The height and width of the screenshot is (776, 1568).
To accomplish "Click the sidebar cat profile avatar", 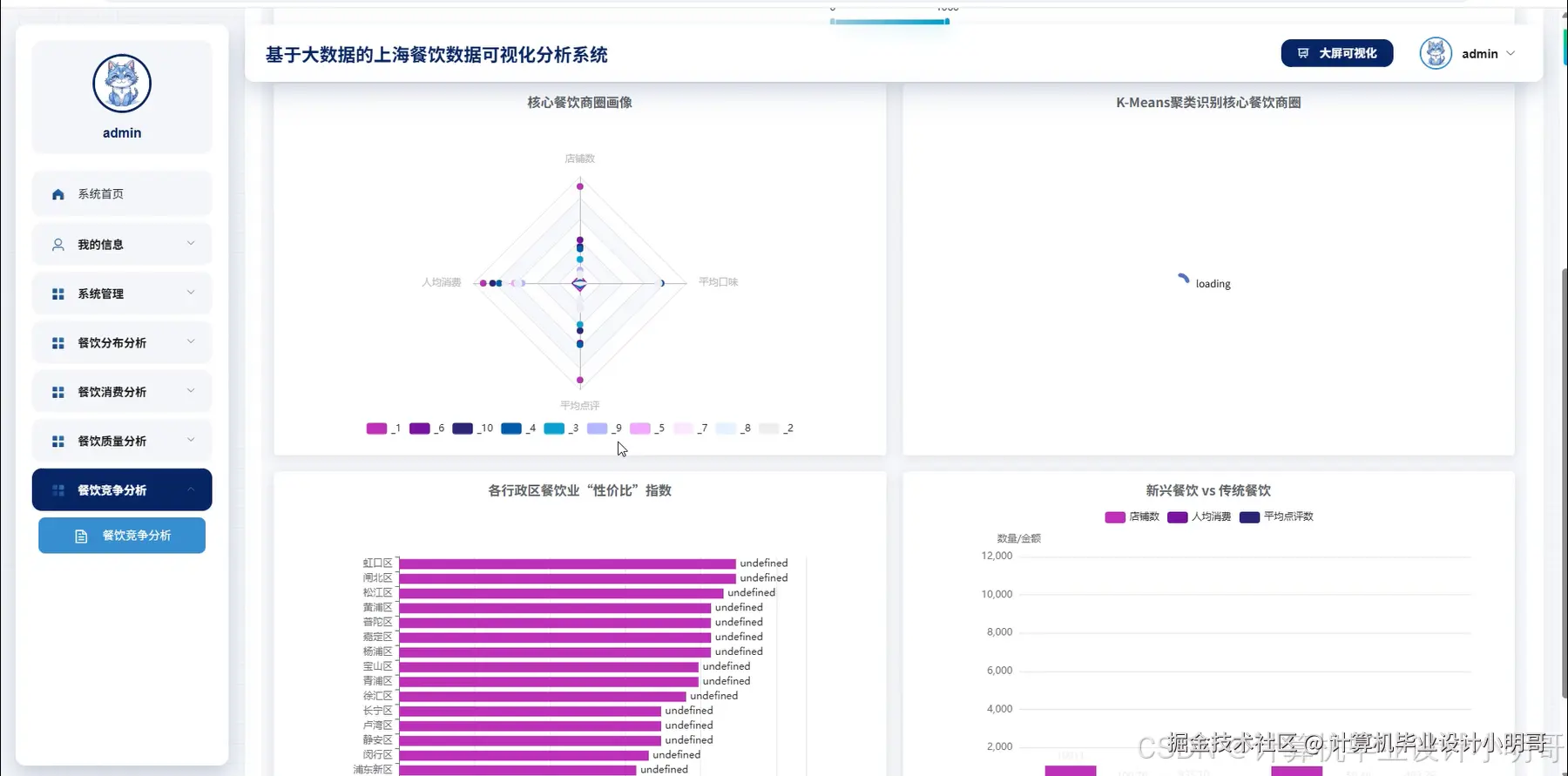I will (x=122, y=84).
